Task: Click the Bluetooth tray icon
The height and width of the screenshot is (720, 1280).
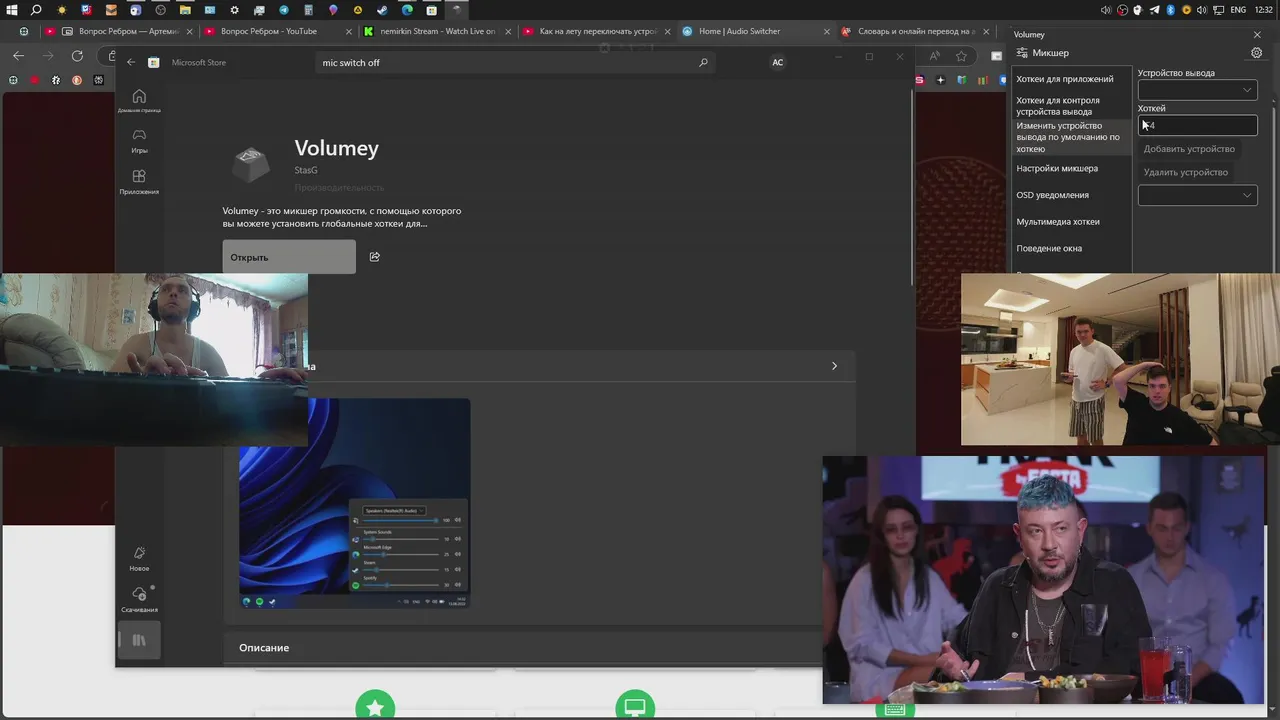Action: [x=1170, y=10]
